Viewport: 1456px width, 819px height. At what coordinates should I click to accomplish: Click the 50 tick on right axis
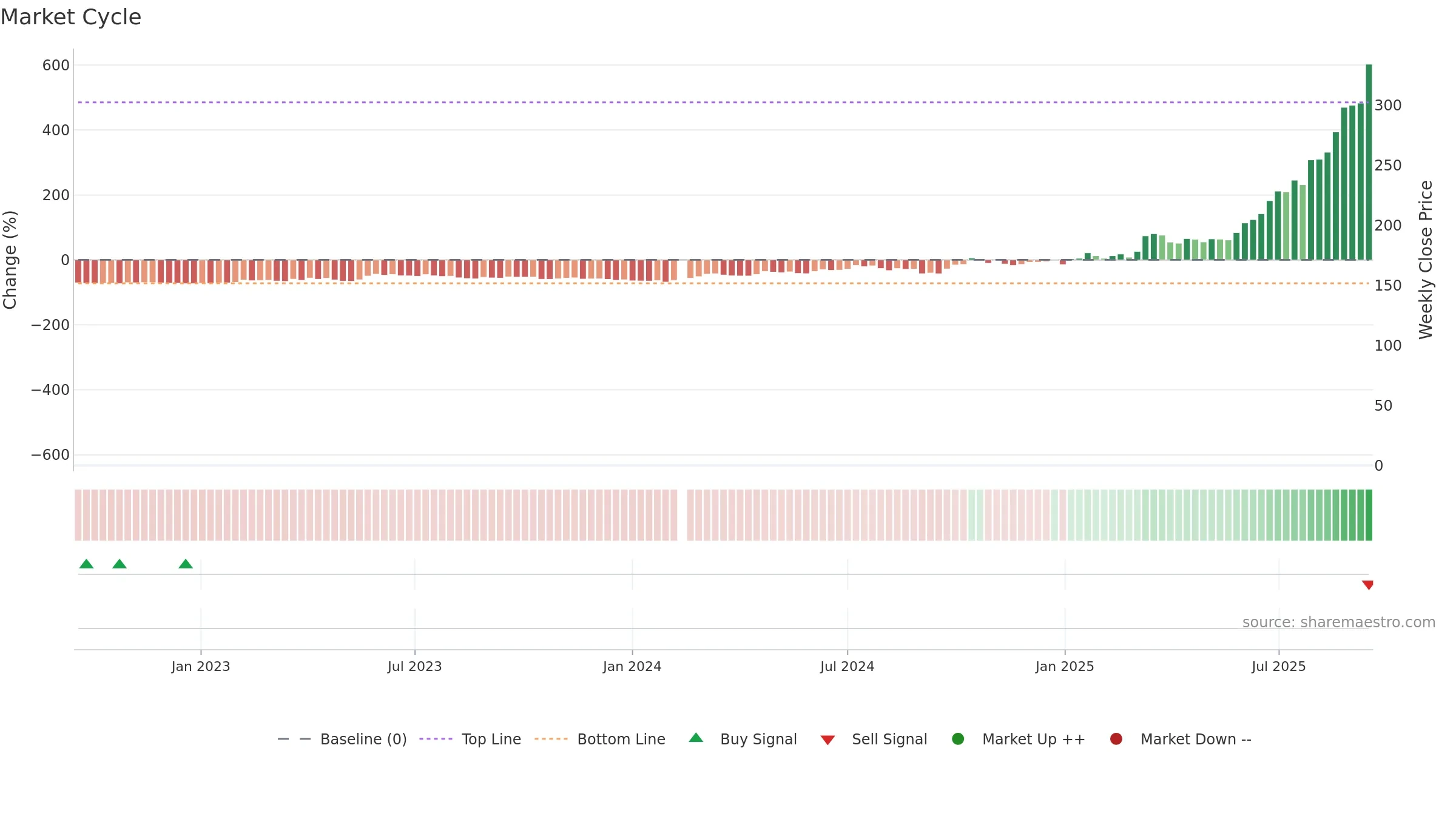(x=1383, y=406)
